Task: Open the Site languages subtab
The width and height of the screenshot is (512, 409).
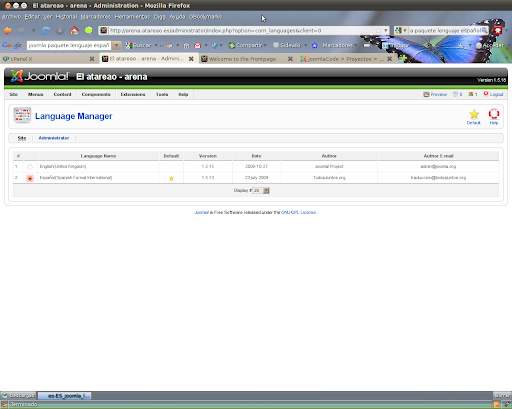Action: pos(22,138)
